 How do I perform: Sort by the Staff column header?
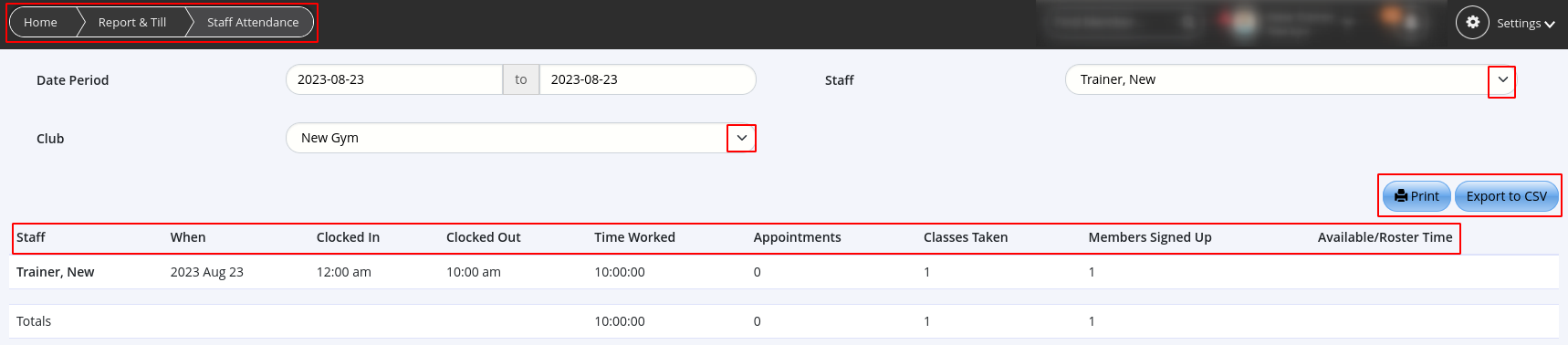tap(31, 237)
